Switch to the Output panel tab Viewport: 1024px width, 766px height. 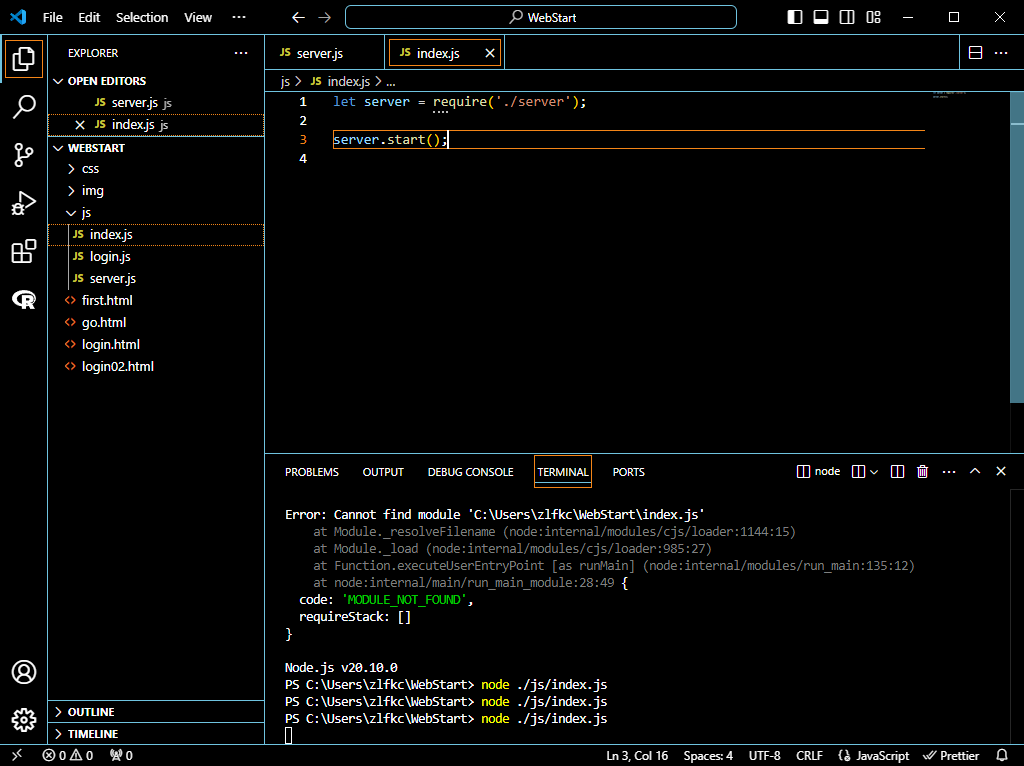click(383, 472)
